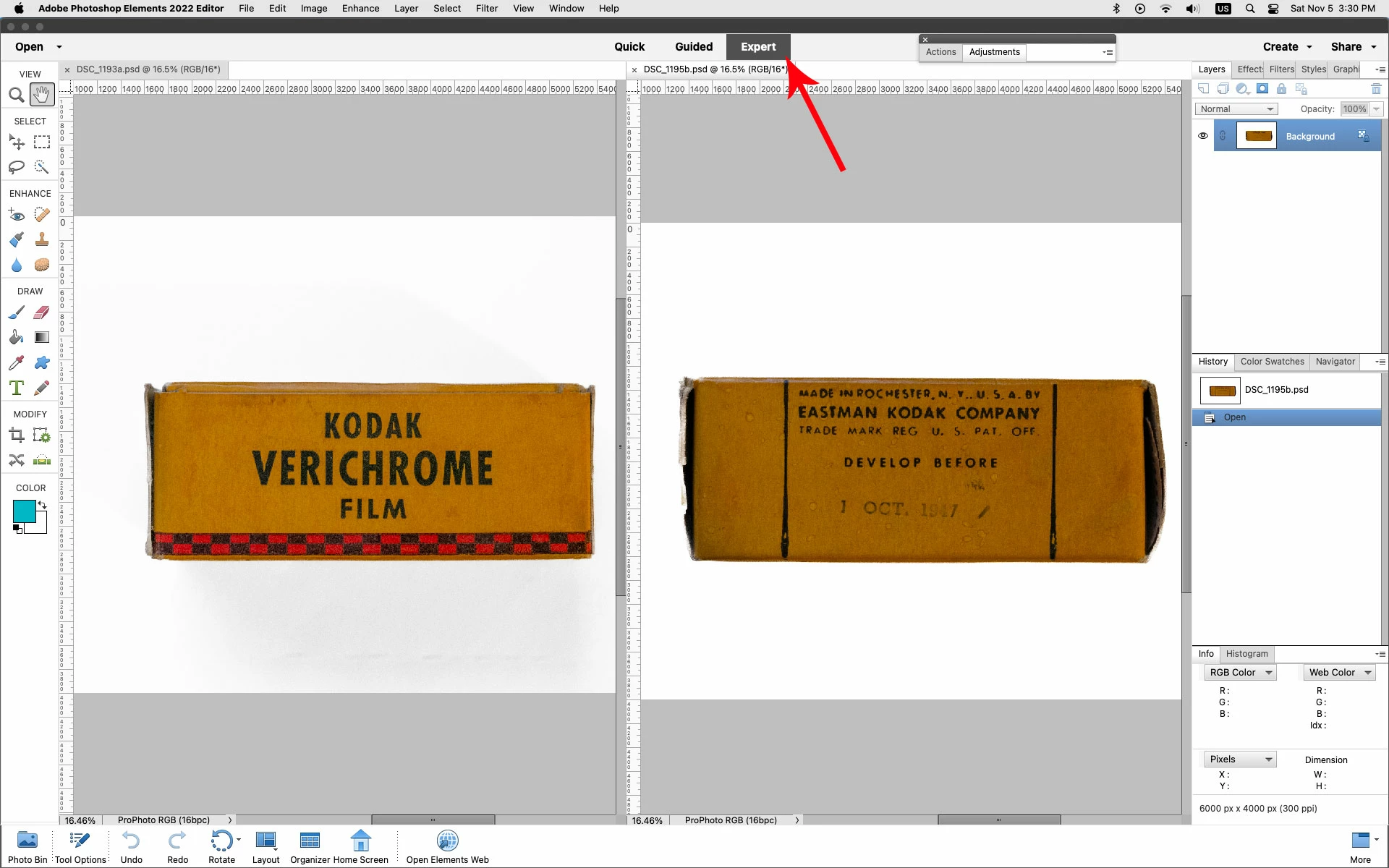Screen dimensions: 1389x868
Task: Switch to the Histogram tab
Action: point(1246,654)
